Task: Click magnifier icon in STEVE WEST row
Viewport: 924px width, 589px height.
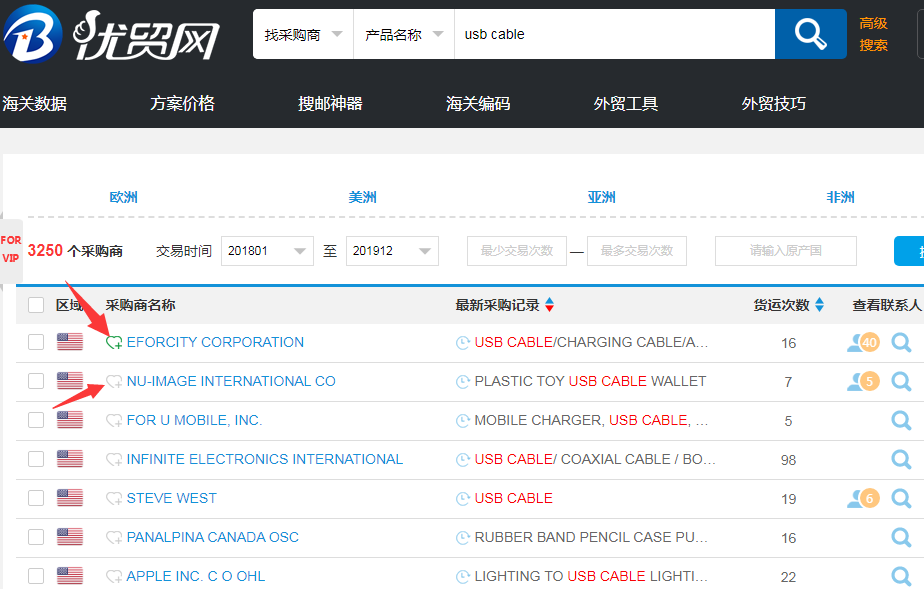Action: pyautogui.click(x=901, y=498)
